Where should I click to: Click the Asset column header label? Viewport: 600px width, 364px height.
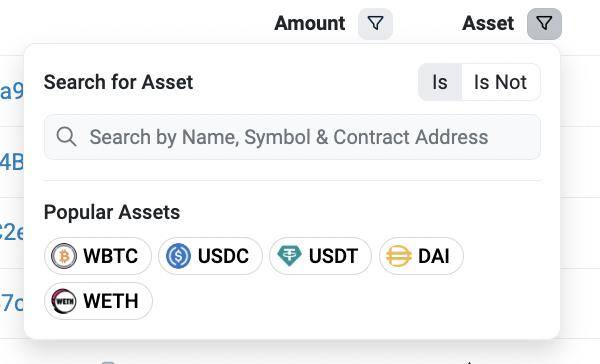[x=488, y=23]
